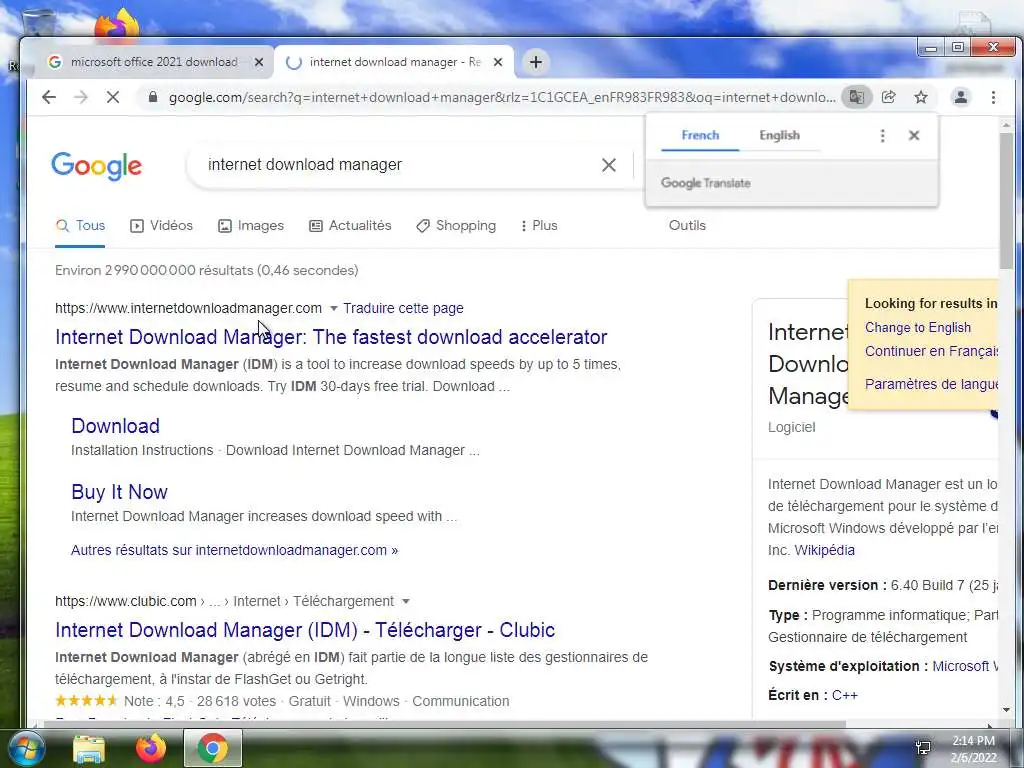Select English in the translate popup
Image resolution: width=1024 pixels, height=768 pixels.
(779, 135)
